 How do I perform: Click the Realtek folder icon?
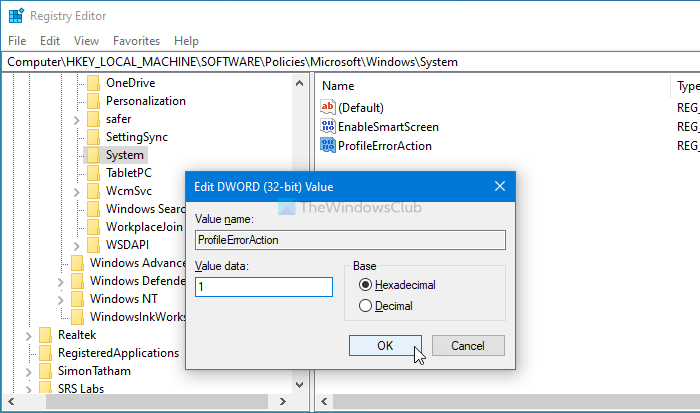[x=45, y=335]
